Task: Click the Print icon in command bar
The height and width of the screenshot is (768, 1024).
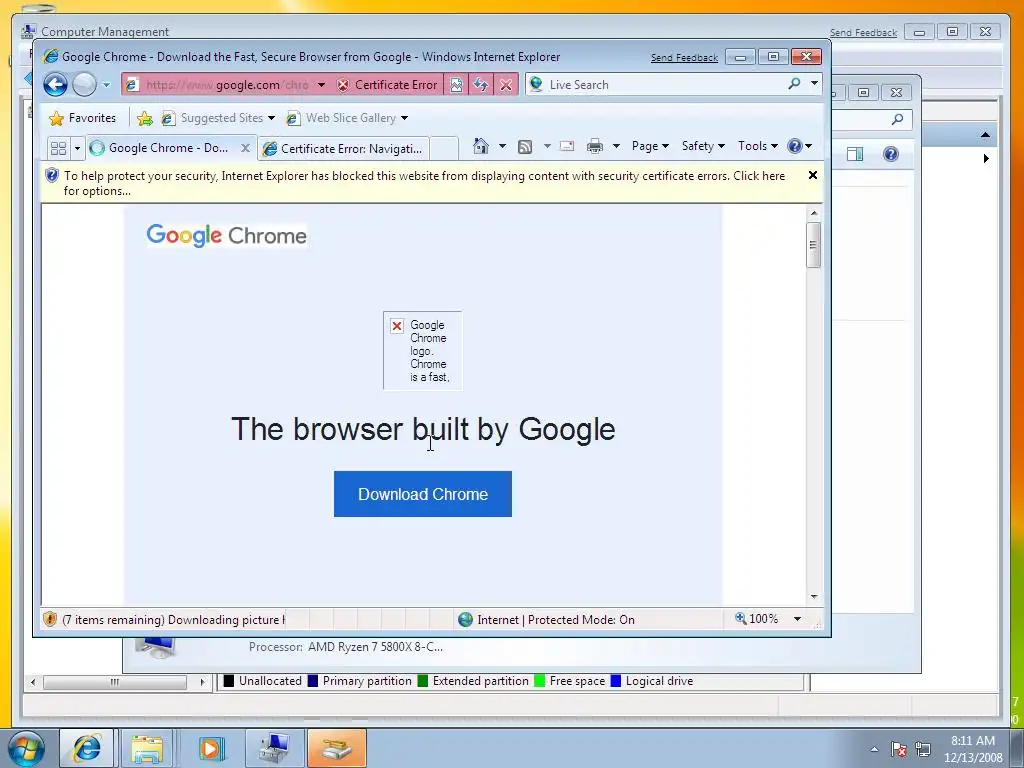Action: [594, 146]
